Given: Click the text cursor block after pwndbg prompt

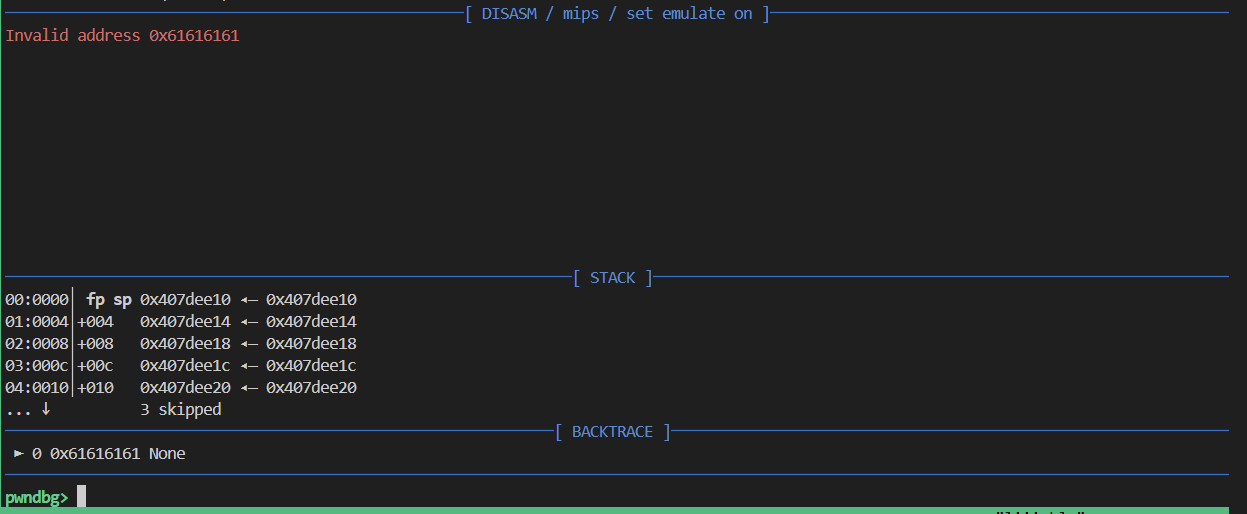Looking at the screenshot, I should coord(82,496).
